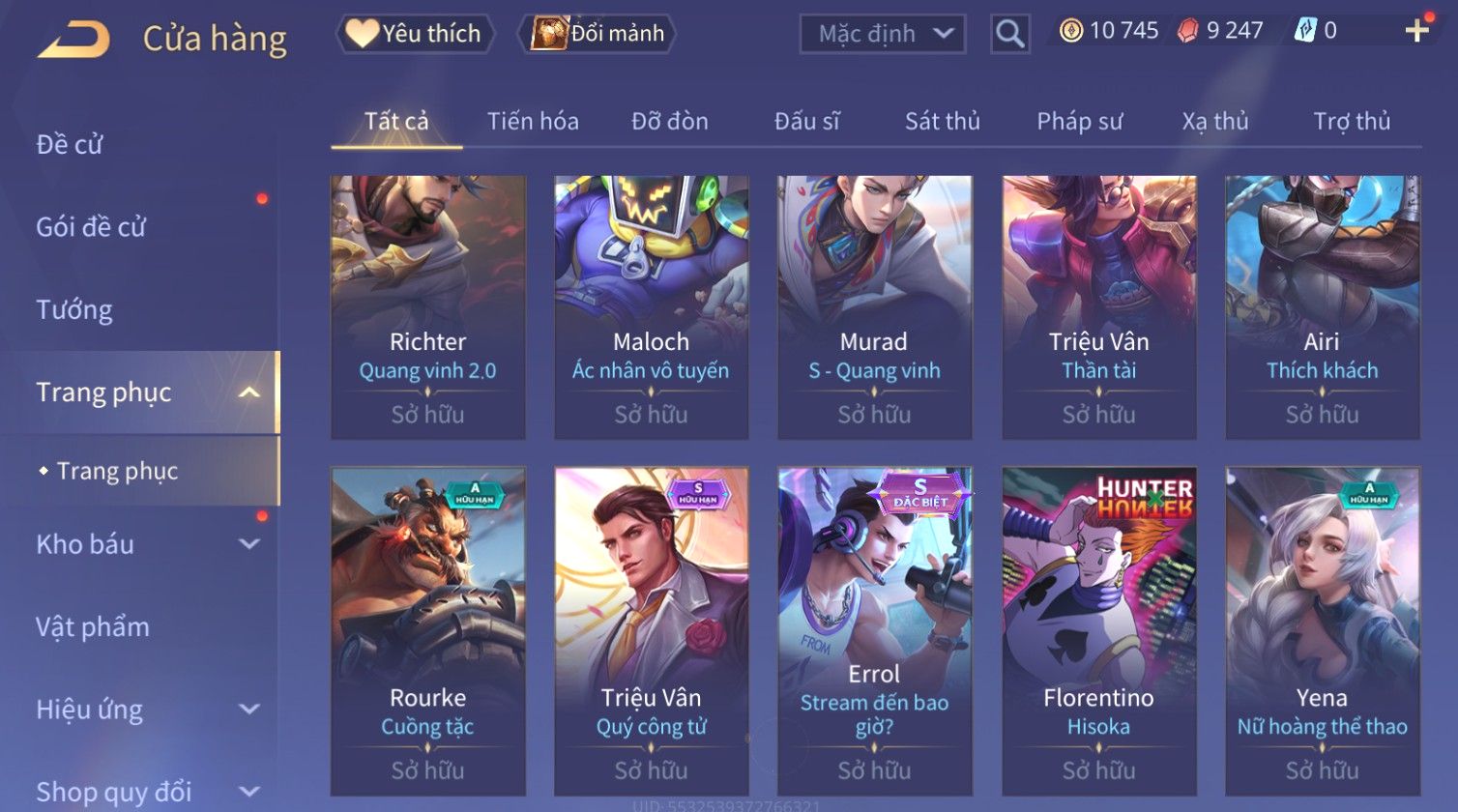Switch to the Tiến hóa tab
The width and height of the screenshot is (1458, 812).
tap(533, 122)
